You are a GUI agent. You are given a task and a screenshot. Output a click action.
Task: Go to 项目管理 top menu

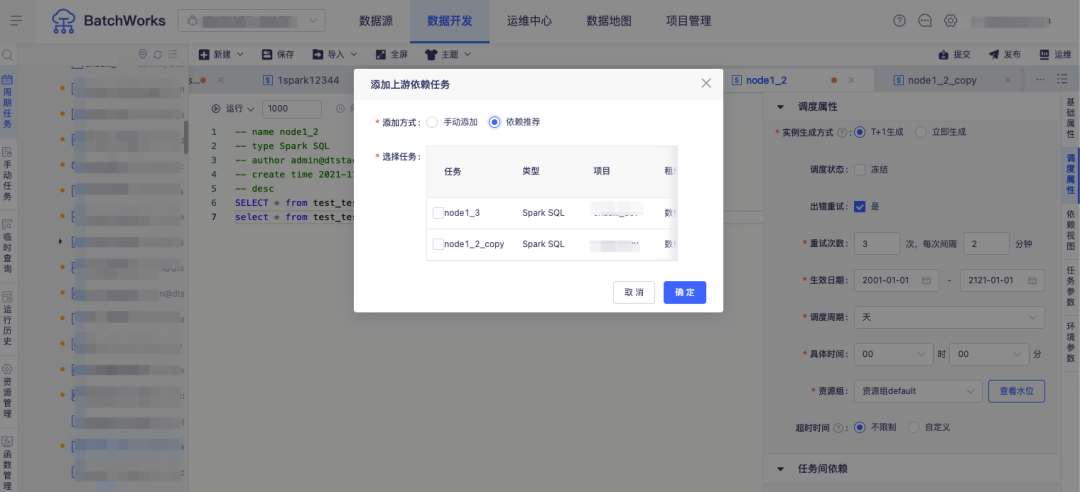pyautogui.click(x=689, y=21)
